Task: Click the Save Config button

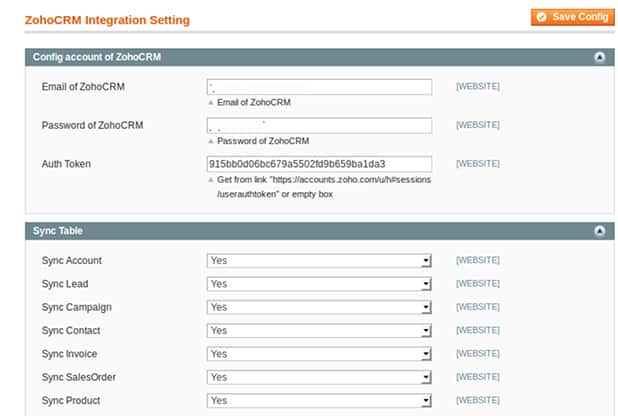Action: click(572, 17)
